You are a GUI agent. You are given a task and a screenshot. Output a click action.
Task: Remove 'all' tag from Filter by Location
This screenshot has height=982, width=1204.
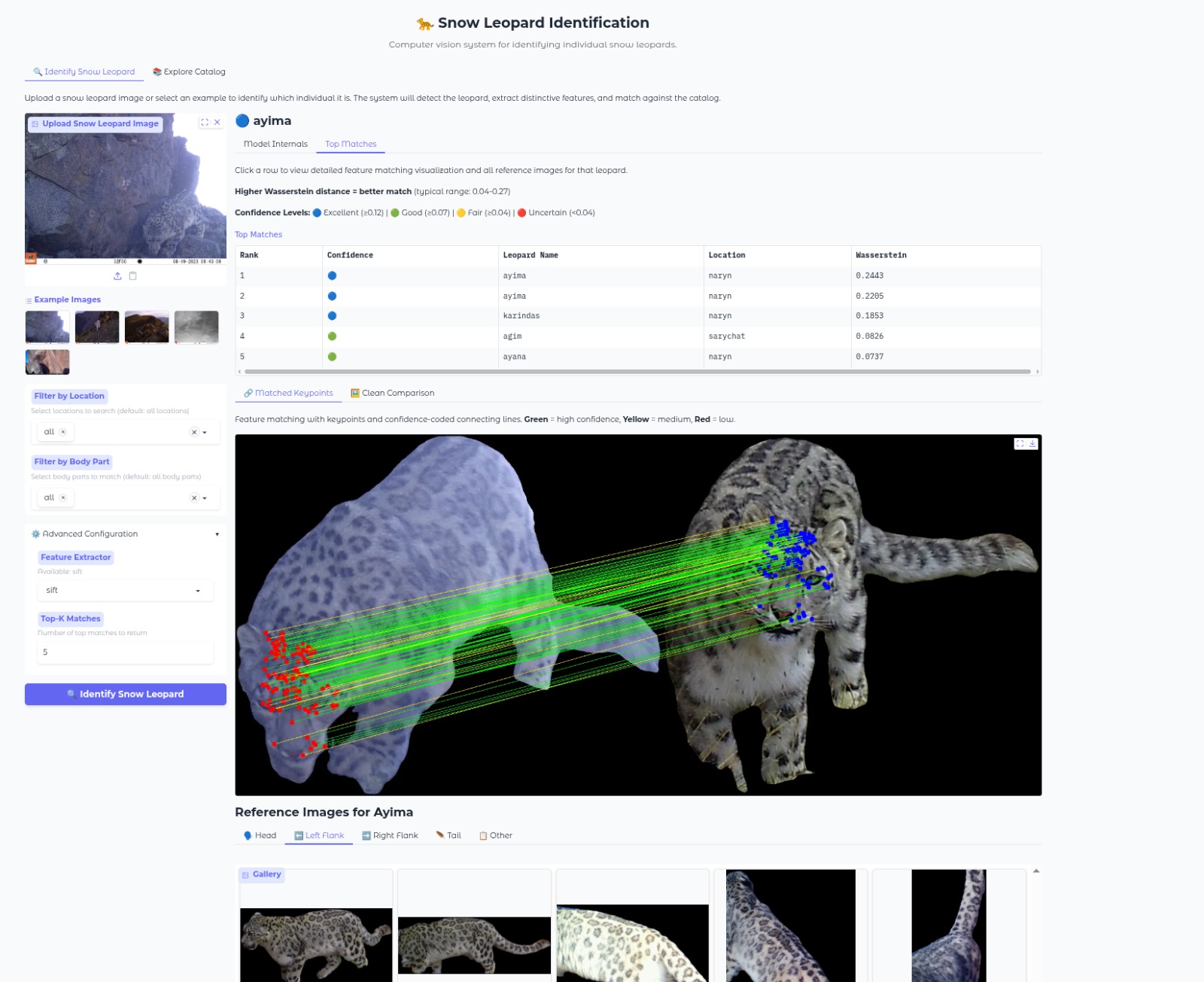click(x=63, y=432)
